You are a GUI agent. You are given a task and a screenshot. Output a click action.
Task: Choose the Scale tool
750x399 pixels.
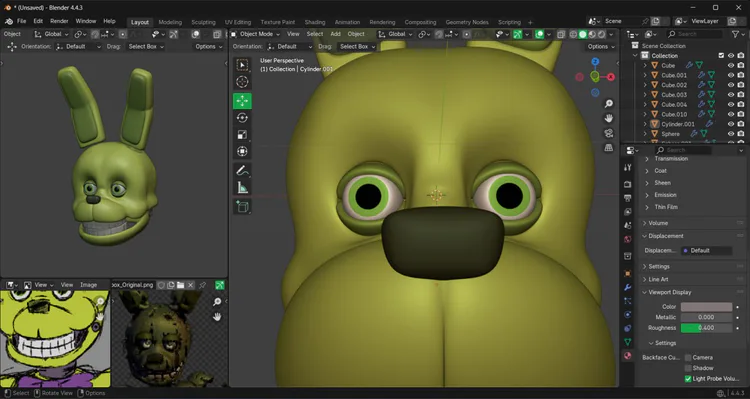click(x=243, y=134)
